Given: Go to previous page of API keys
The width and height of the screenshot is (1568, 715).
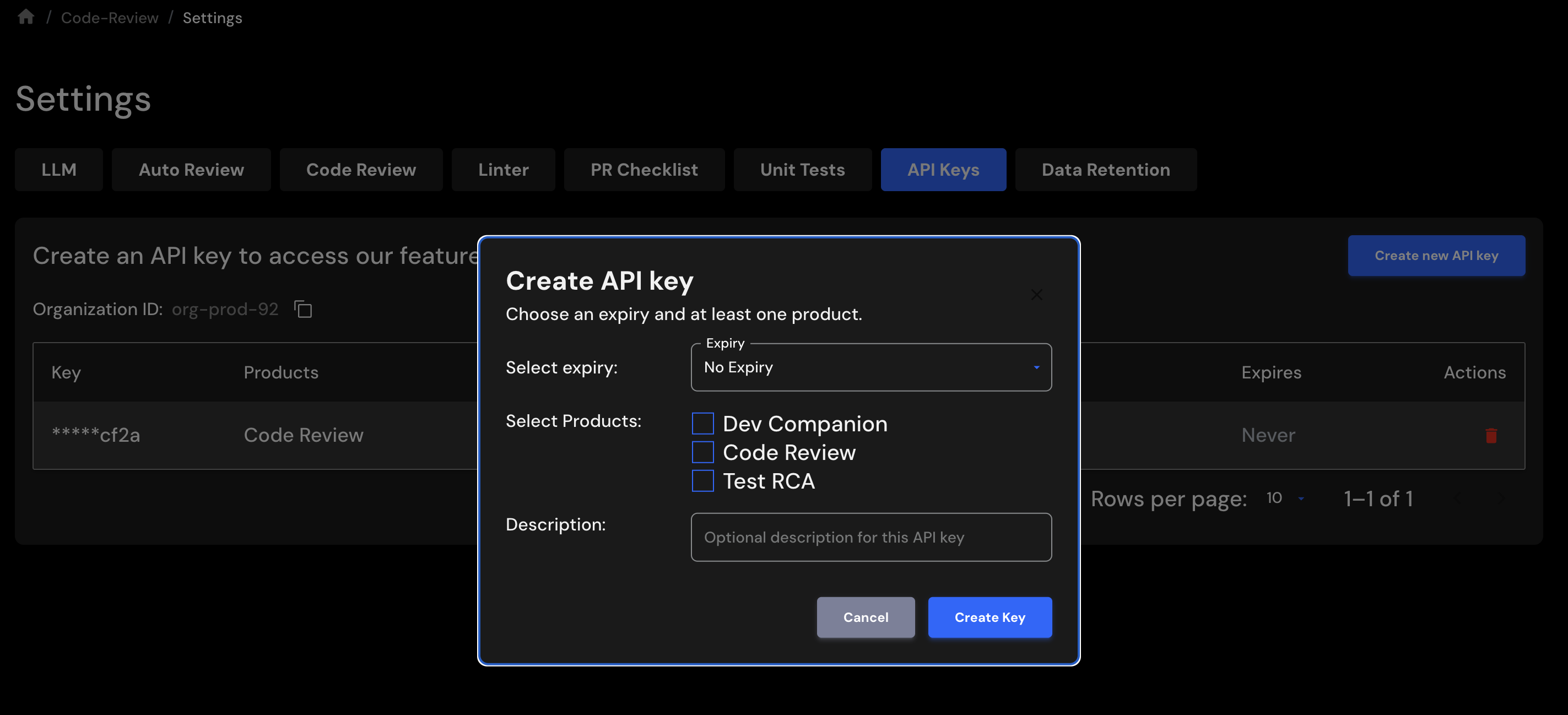Looking at the screenshot, I should 1458,499.
